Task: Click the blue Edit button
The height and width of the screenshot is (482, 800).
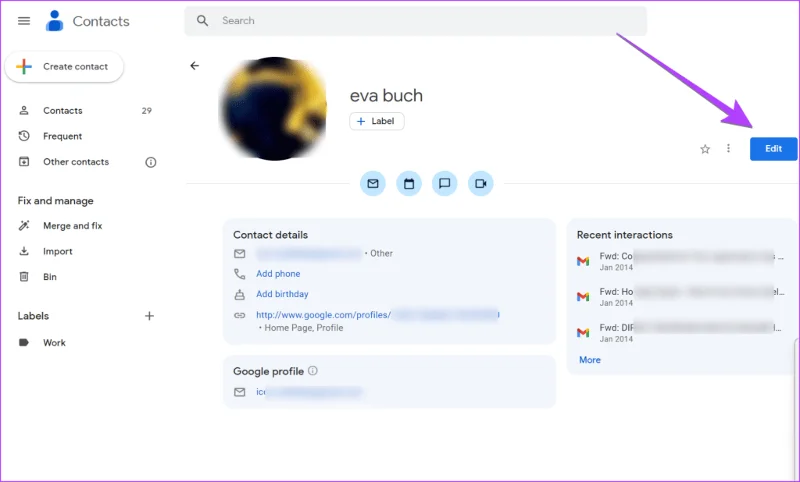Action: [773, 148]
